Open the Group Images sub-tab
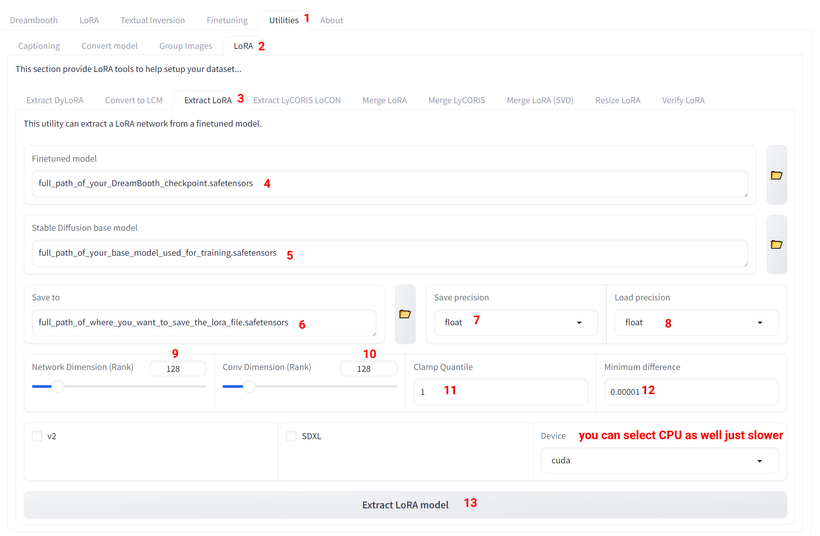The height and width of the screenshot is (536, 820). pos(186,46)
